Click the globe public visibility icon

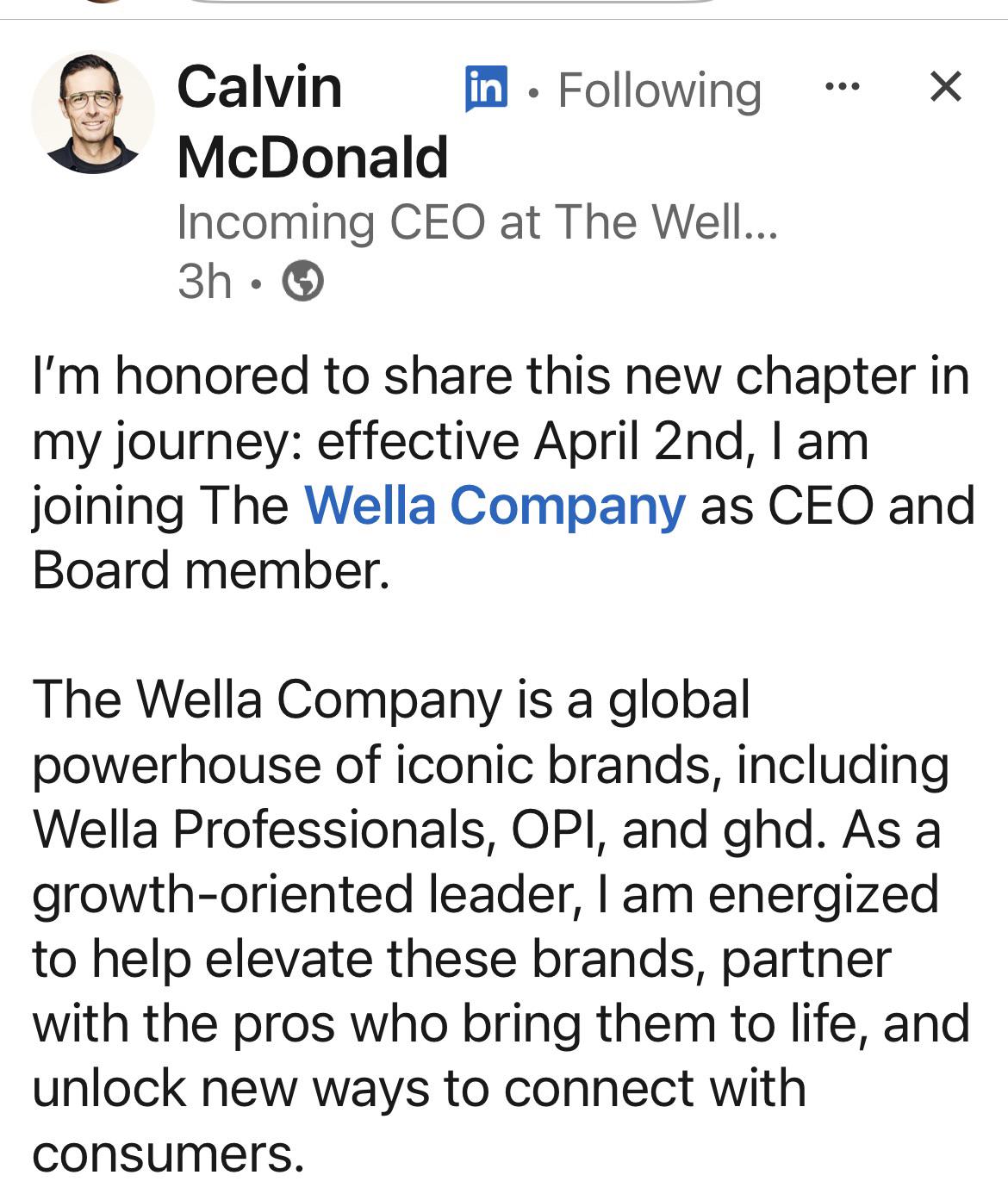(x=303, y=281)
